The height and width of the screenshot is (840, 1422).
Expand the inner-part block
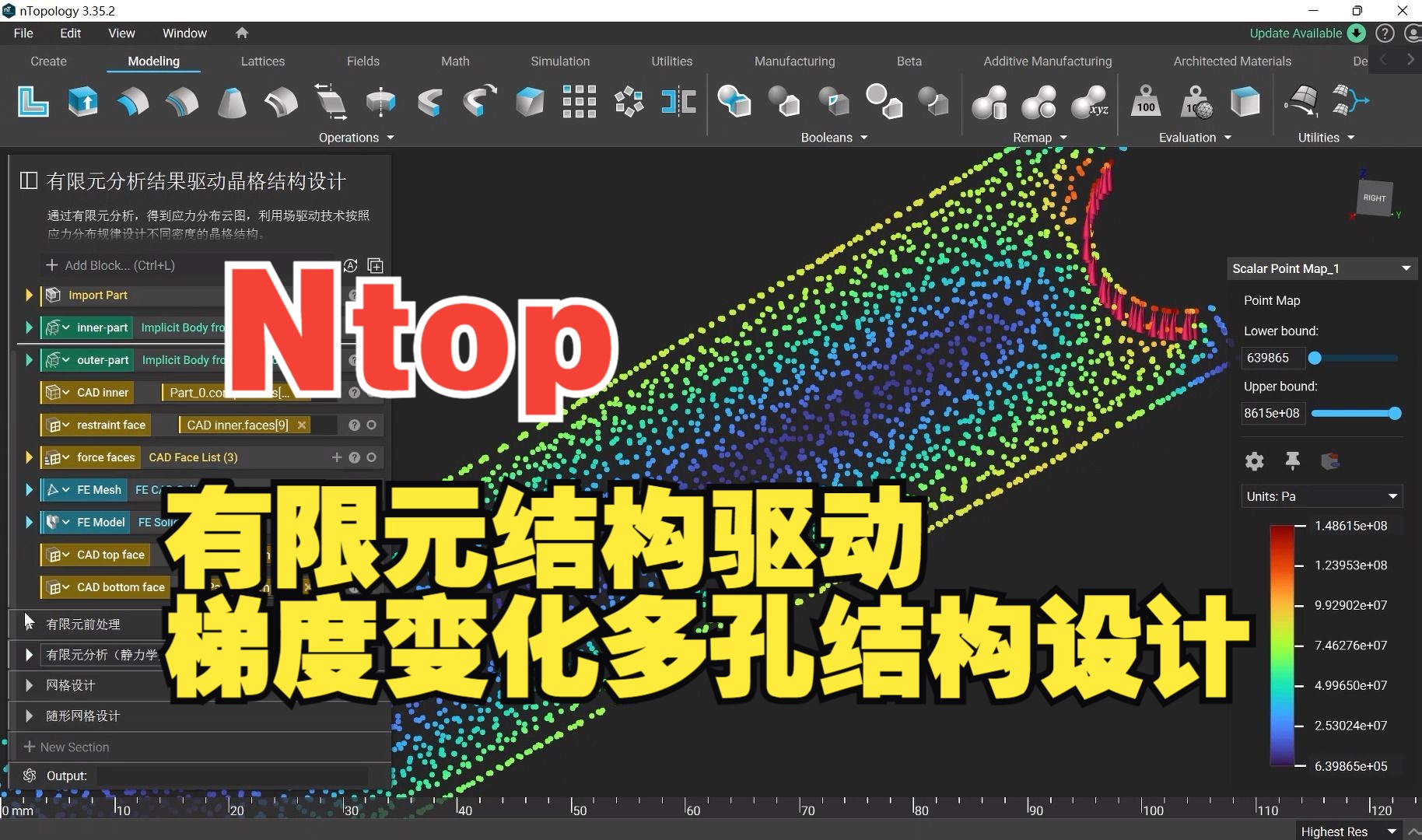(x=29, y=327)
